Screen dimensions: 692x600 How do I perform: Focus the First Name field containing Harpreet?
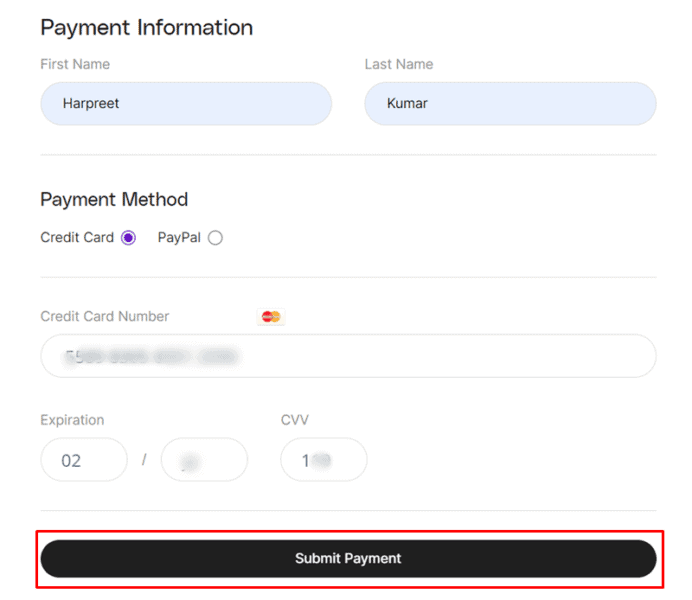186,104
